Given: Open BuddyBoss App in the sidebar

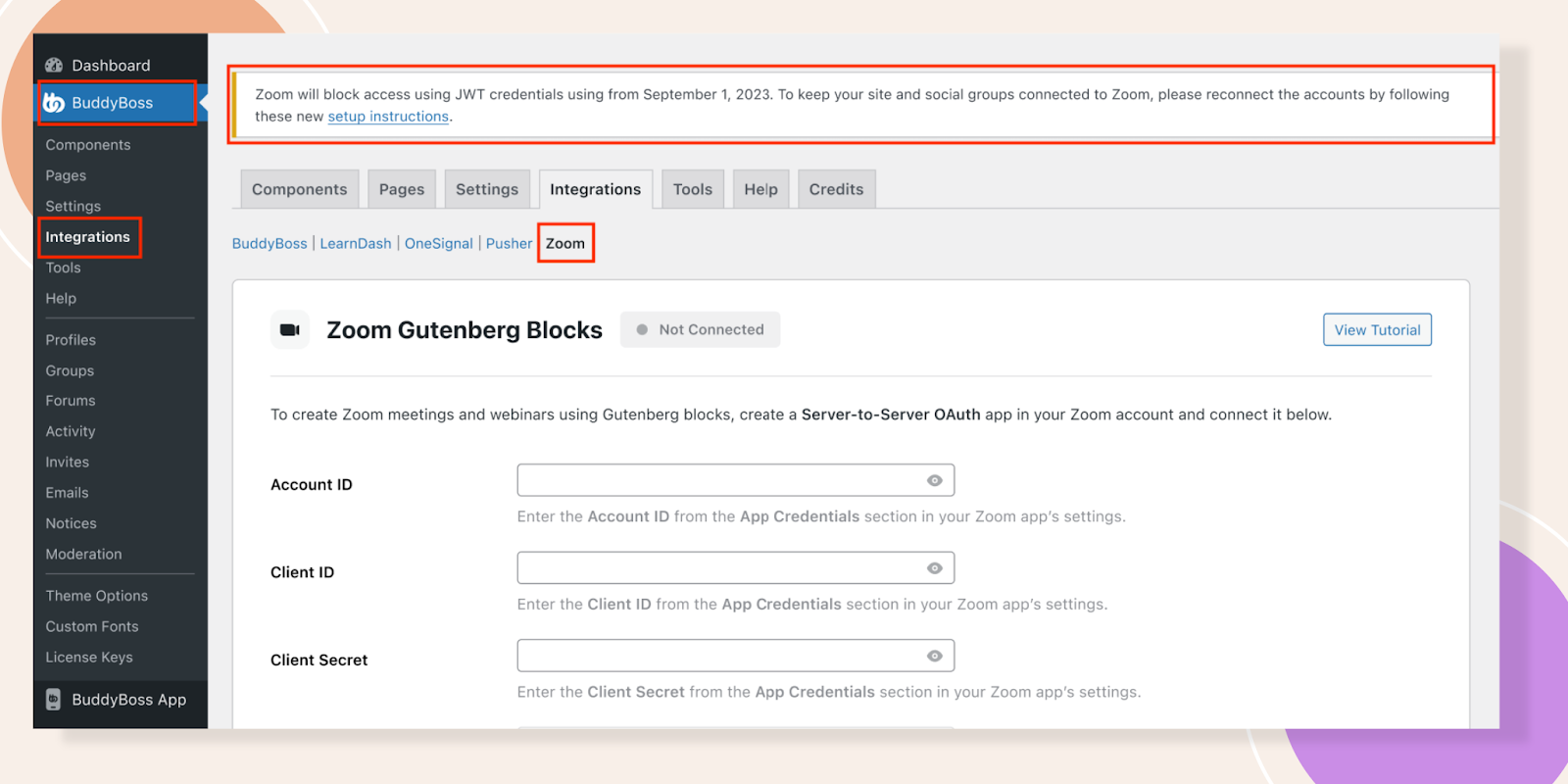Looking at the screenshot, I should click(129, 700).
